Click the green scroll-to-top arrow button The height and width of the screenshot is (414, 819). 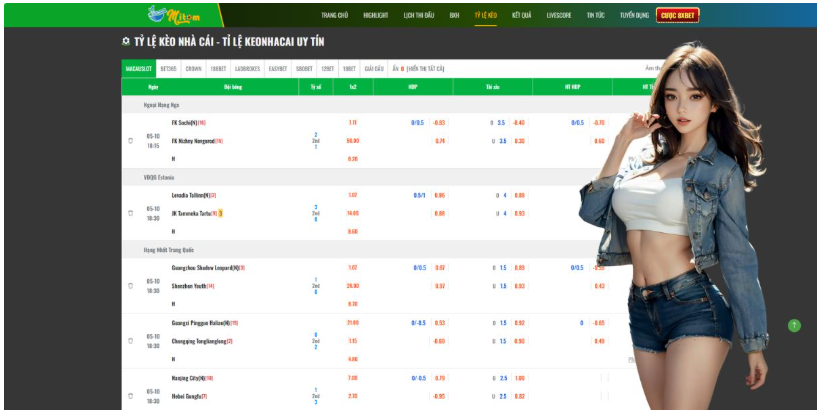point(793,325)
